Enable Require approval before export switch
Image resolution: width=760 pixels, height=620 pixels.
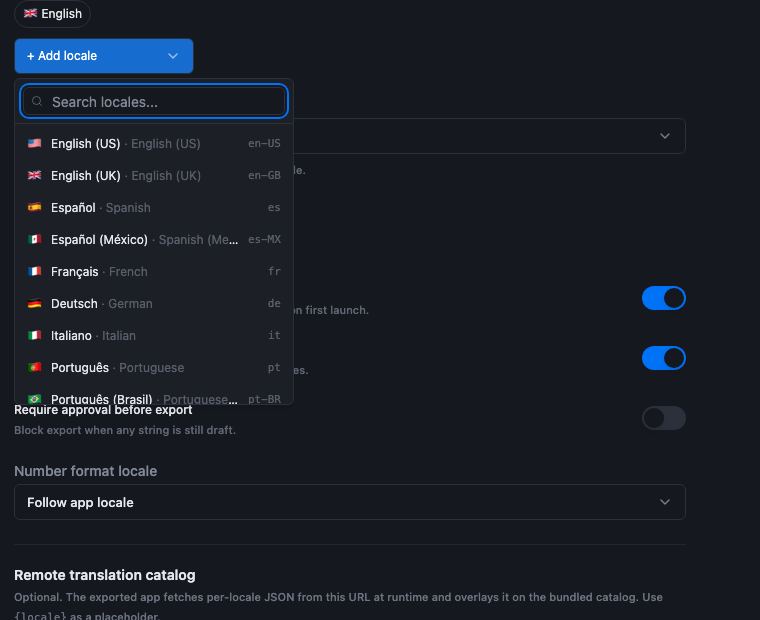click(664, 418)
